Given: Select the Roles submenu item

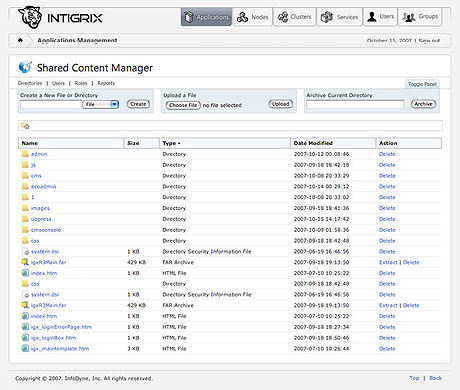Looking at the screenshot, I should tap(81, 83).
